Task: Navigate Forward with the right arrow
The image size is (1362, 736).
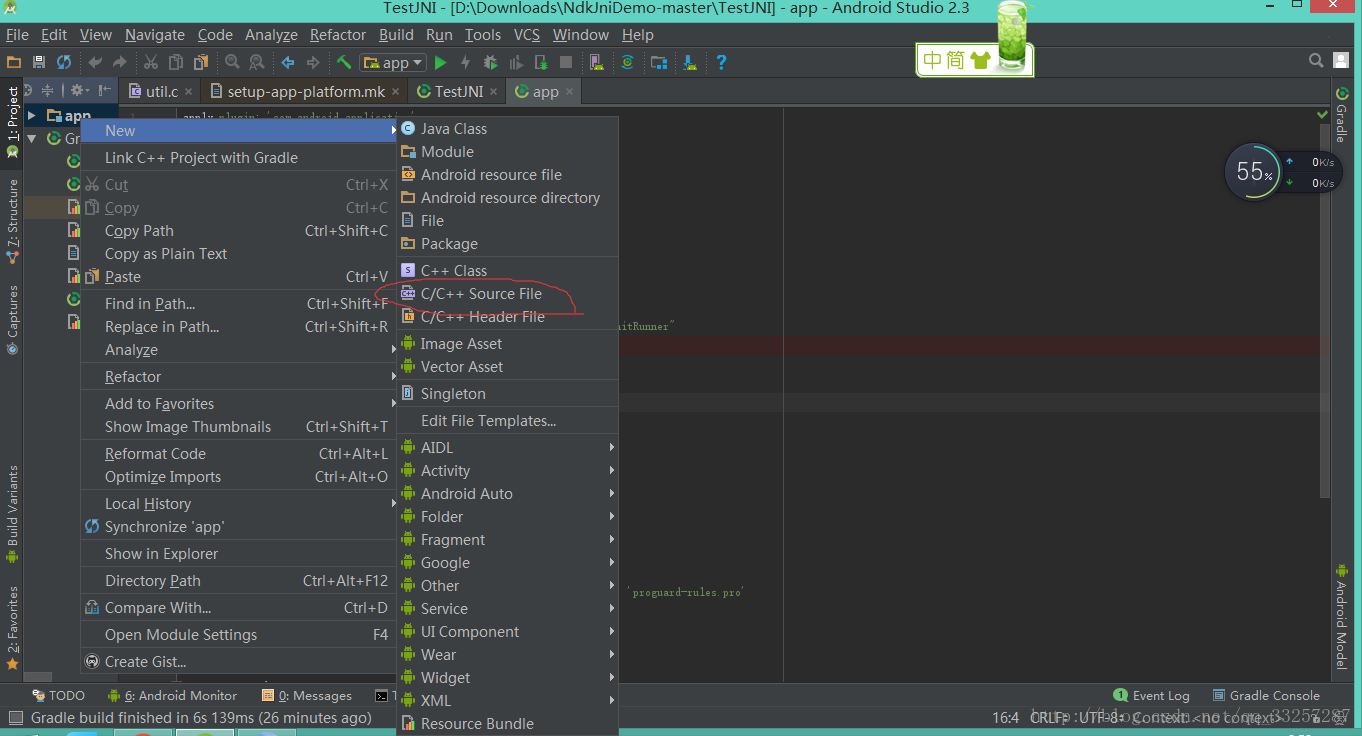Action: click(x=313, y=62)
